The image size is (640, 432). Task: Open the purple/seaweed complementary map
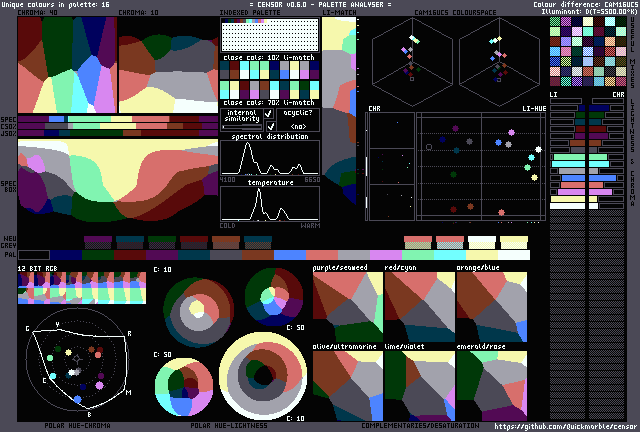point(348,307)
